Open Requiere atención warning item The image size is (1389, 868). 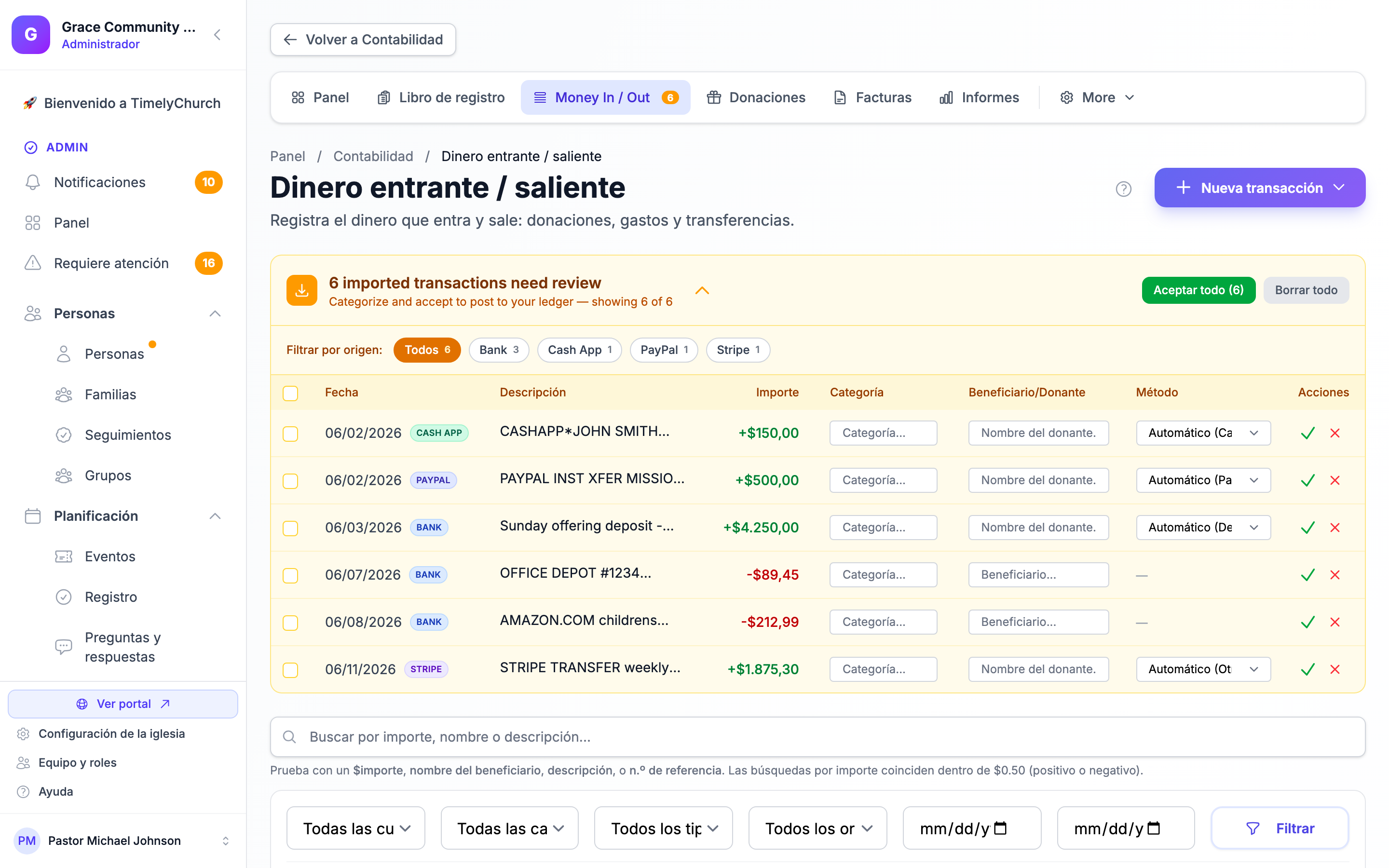123,263
